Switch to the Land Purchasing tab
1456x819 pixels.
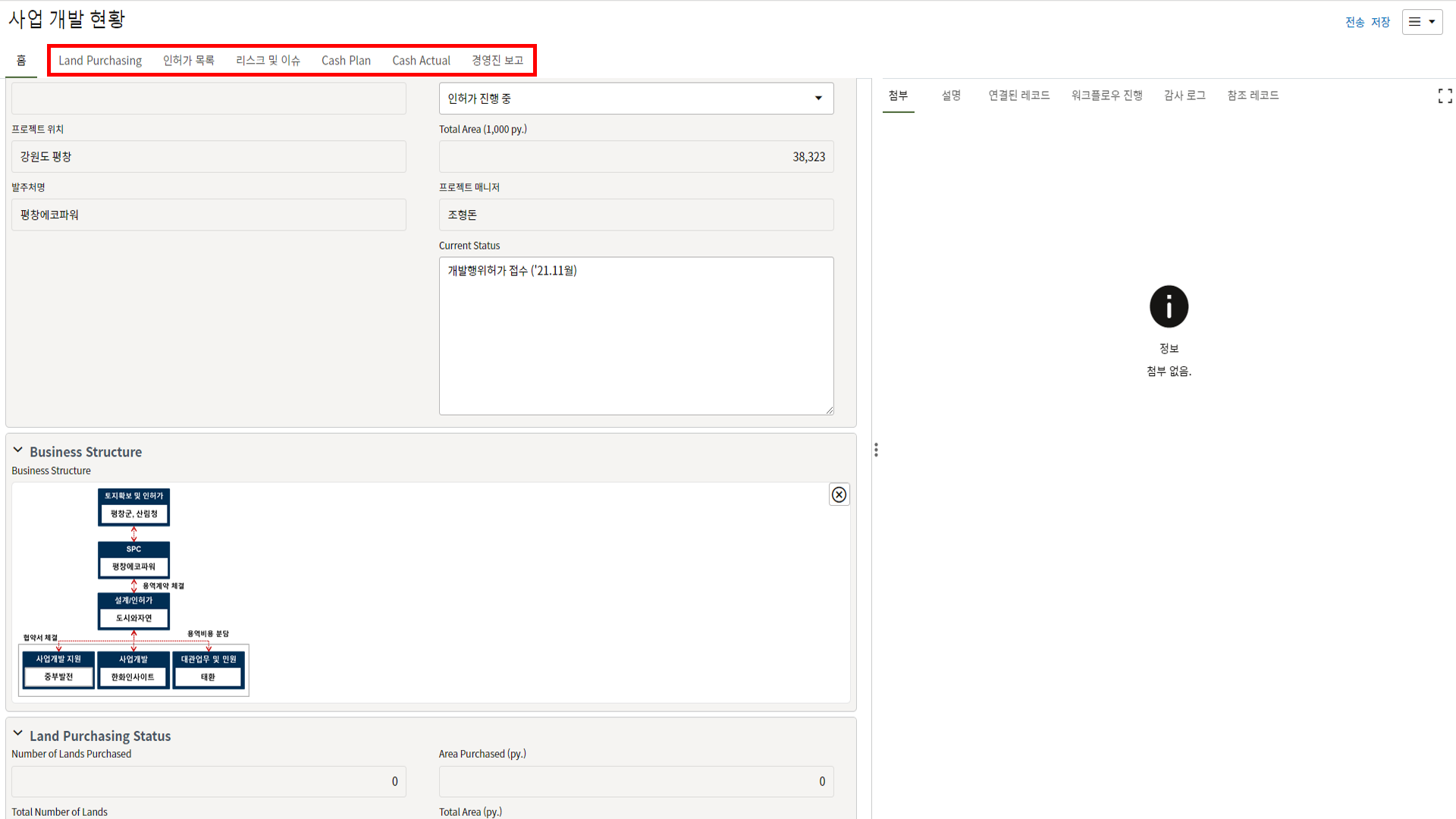point(100,61)
